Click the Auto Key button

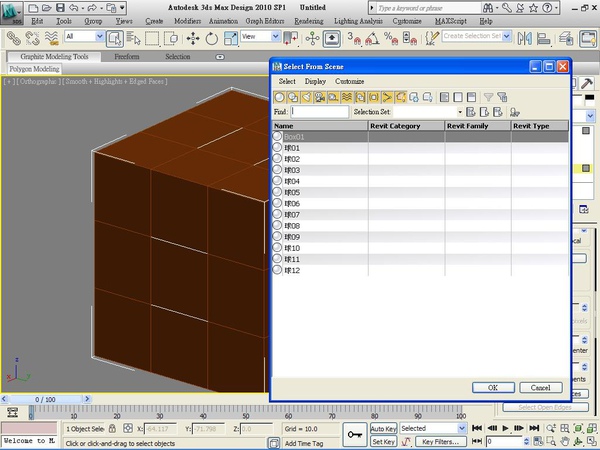[383, 429]
